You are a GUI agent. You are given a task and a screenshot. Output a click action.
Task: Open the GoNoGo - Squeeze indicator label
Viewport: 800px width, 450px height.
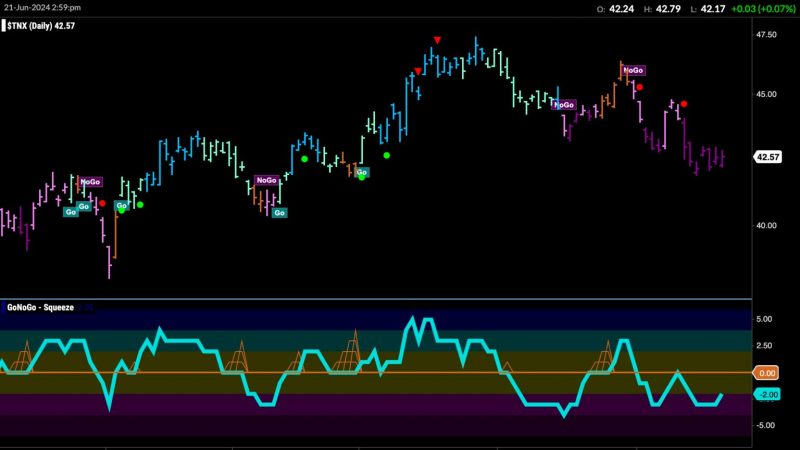(40, 308)
